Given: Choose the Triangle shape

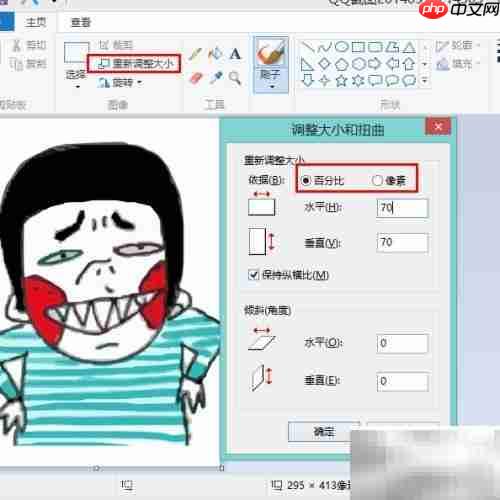Looking at the screenshot, I should [409, 47].
